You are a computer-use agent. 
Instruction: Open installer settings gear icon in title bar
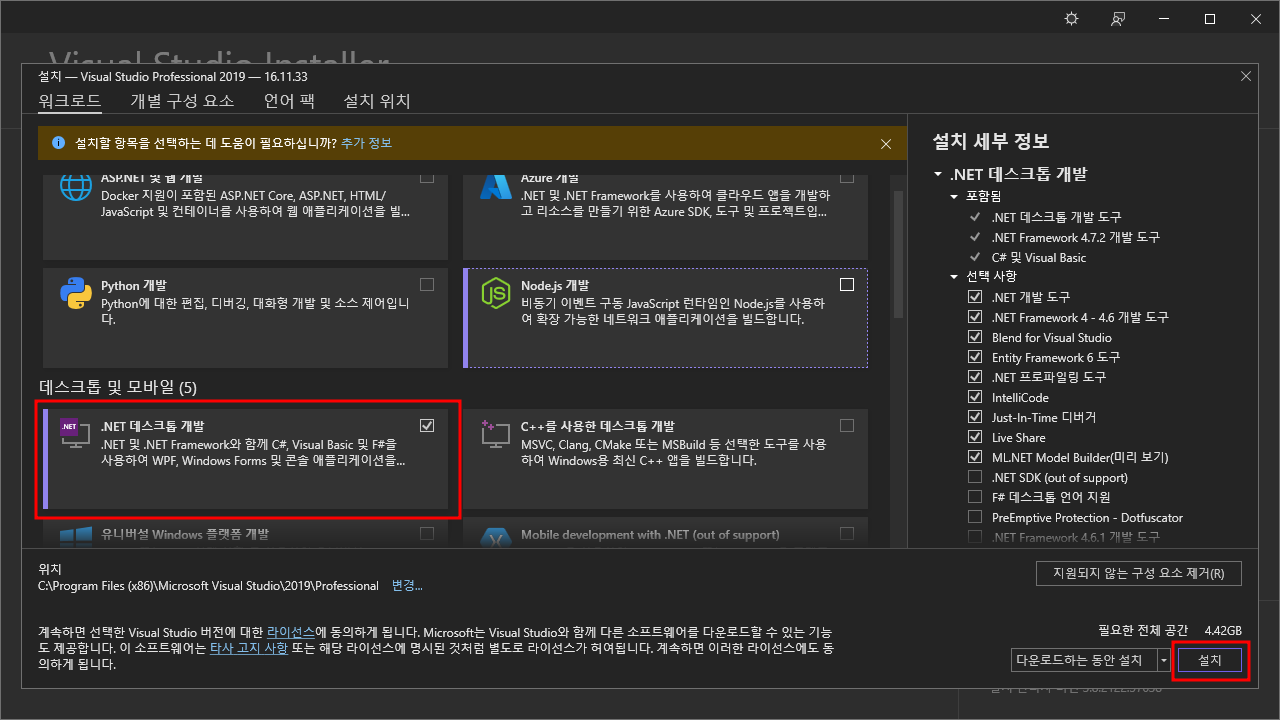pos(1072,19)
